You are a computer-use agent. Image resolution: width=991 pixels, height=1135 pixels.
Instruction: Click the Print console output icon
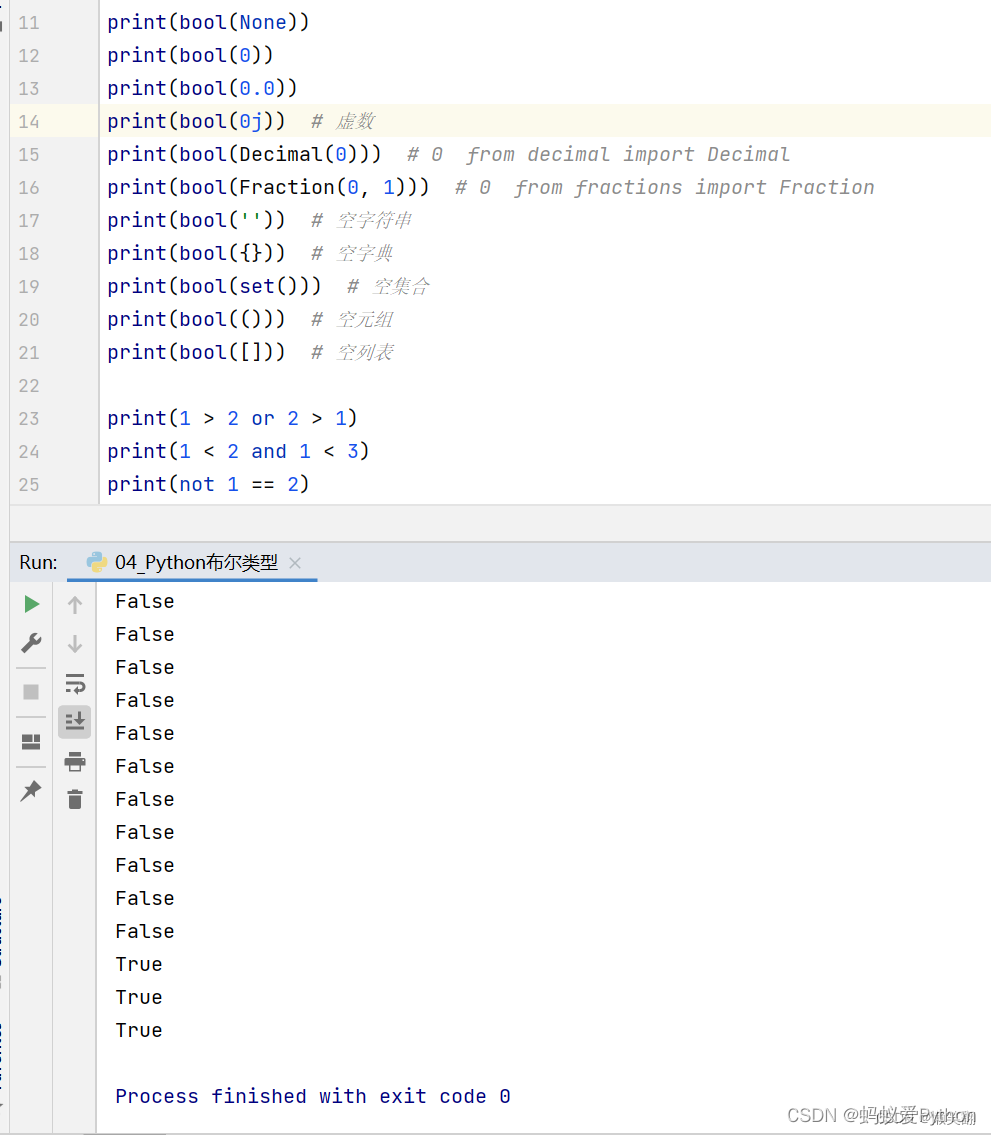click(75, 761)
